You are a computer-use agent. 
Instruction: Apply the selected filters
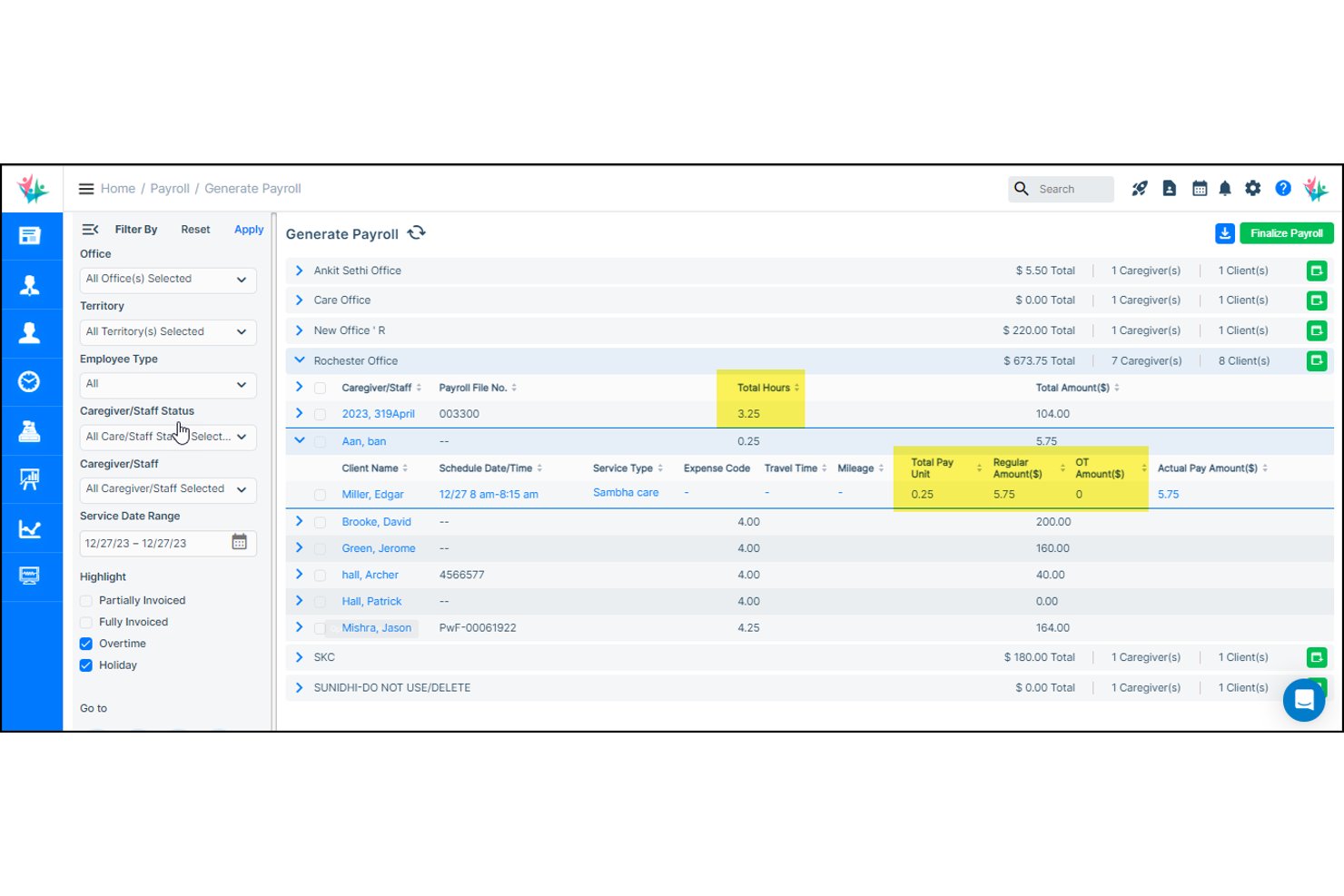(249, 230)
